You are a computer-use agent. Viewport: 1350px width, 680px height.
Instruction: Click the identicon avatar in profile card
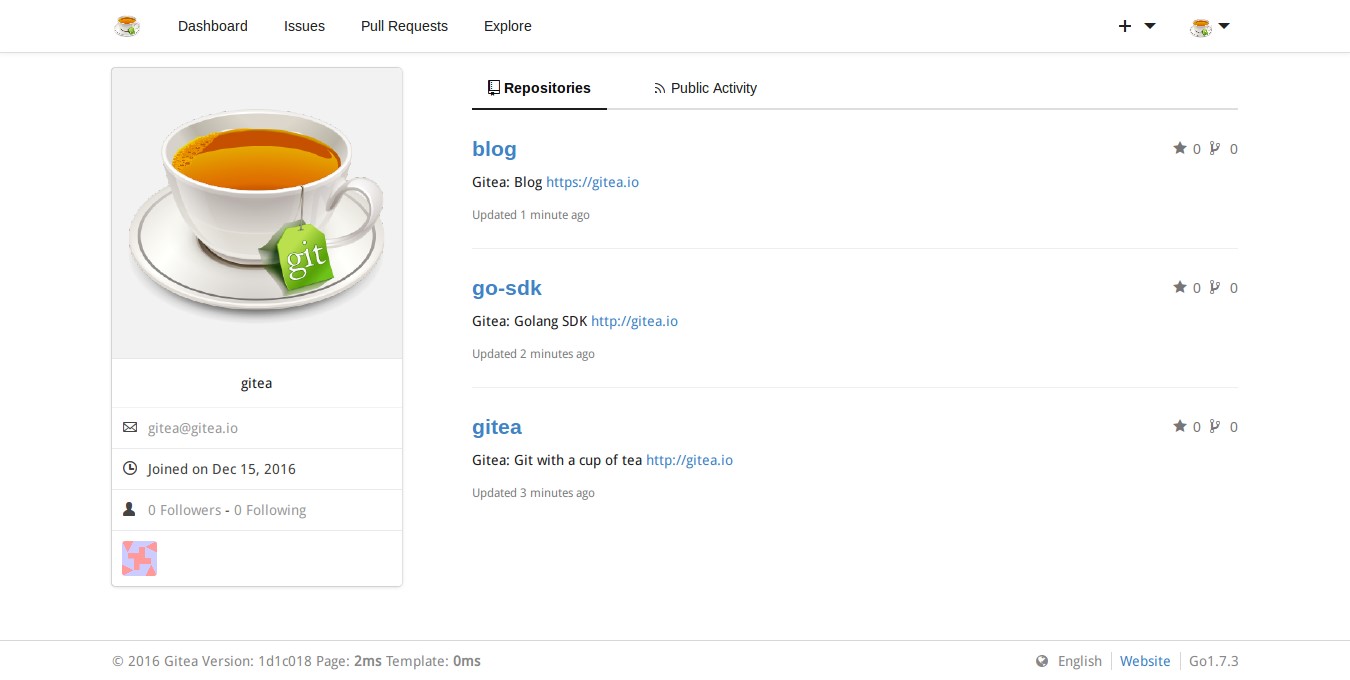pyautogui.click(x=139, y=559)
